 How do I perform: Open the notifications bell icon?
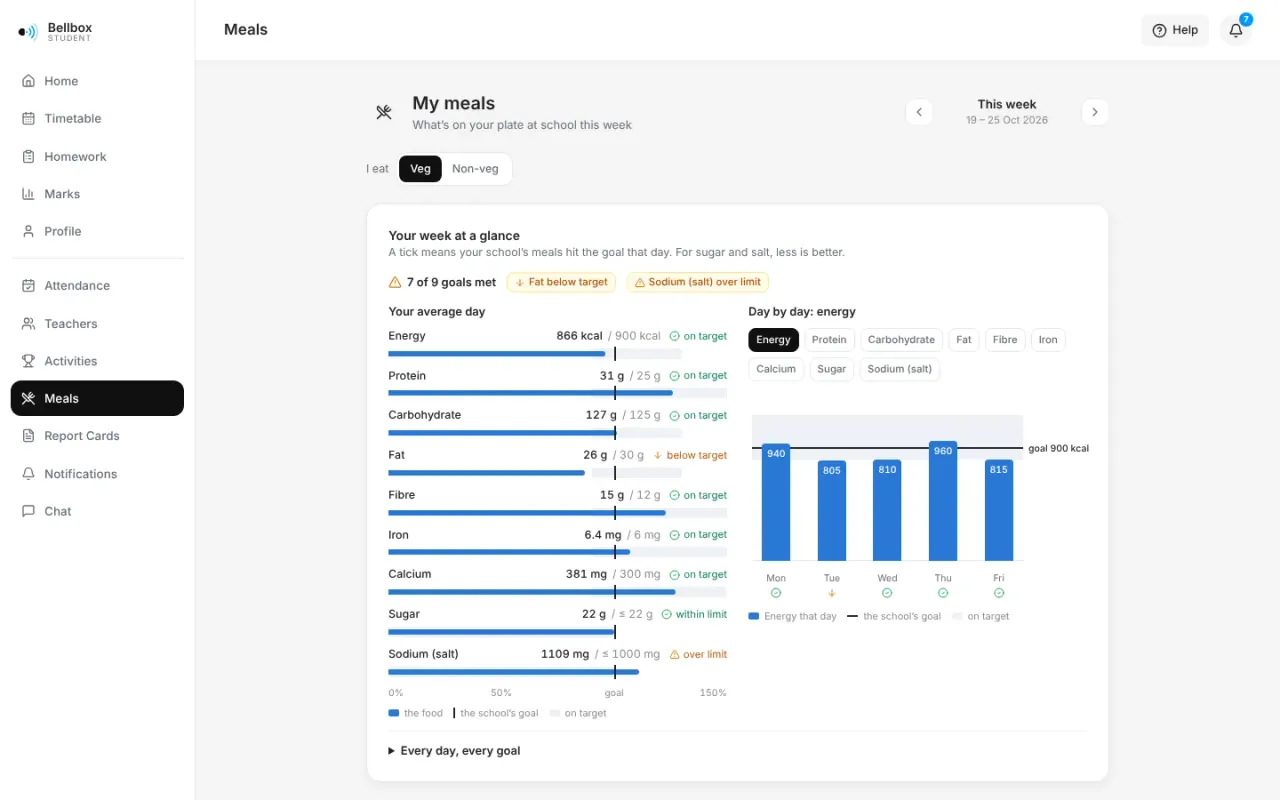point(1236,30)
